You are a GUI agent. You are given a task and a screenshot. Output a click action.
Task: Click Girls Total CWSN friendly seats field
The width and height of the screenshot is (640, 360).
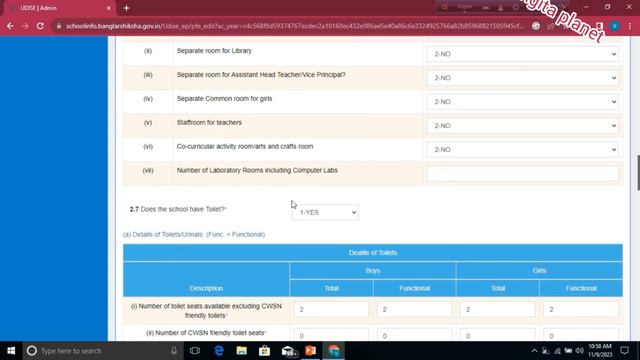498,335
